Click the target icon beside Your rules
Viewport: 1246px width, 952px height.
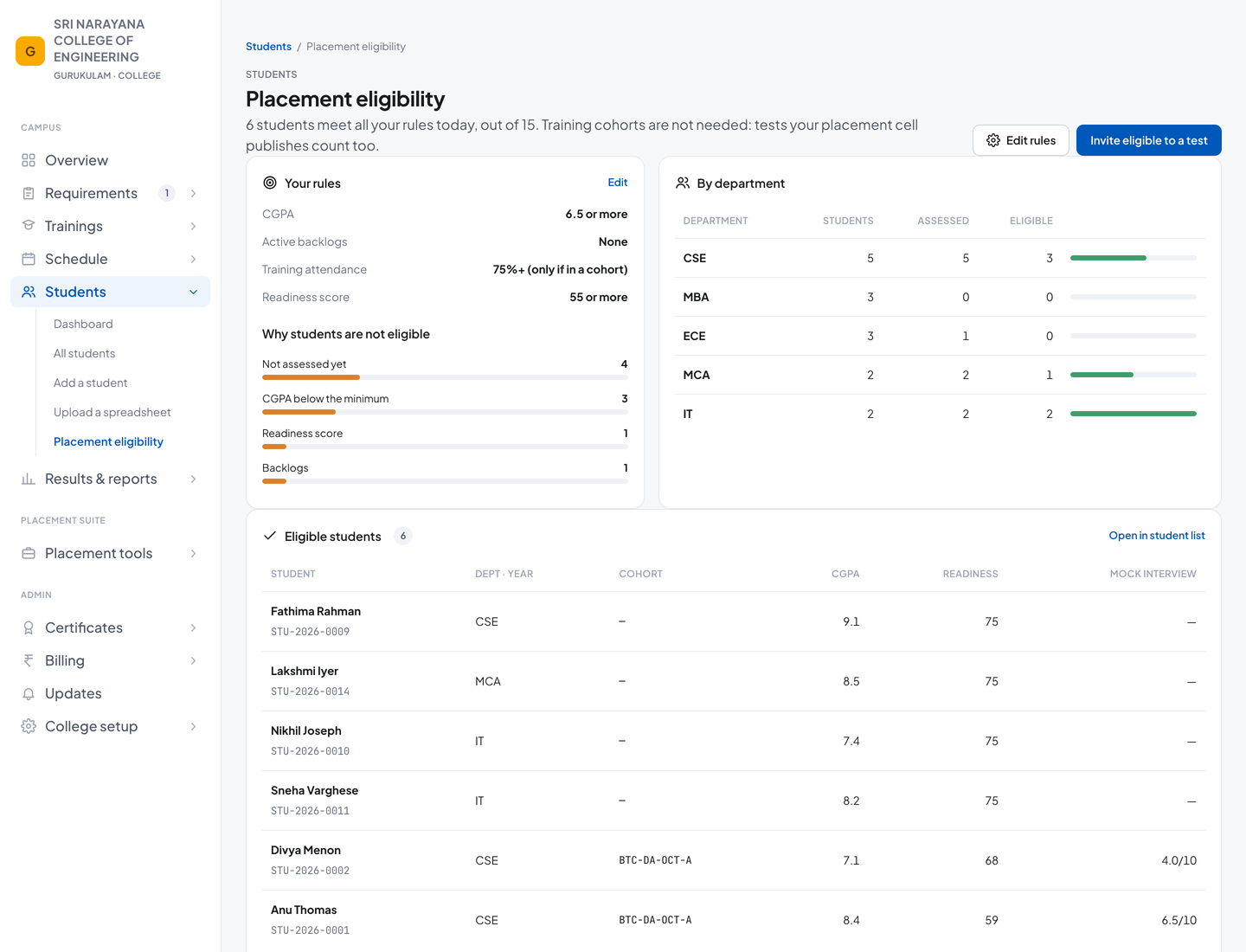270,183
